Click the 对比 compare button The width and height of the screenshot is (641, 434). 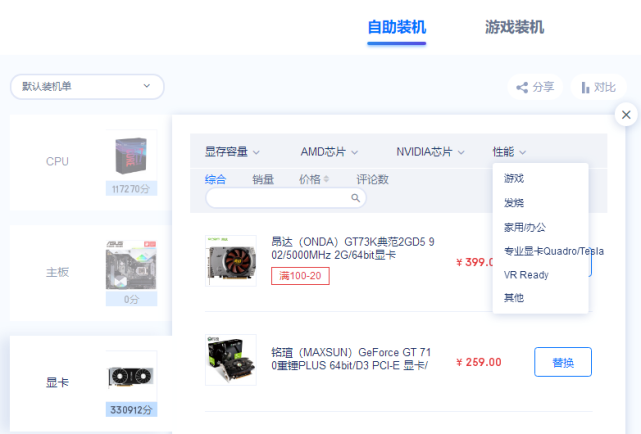point(598,87)
